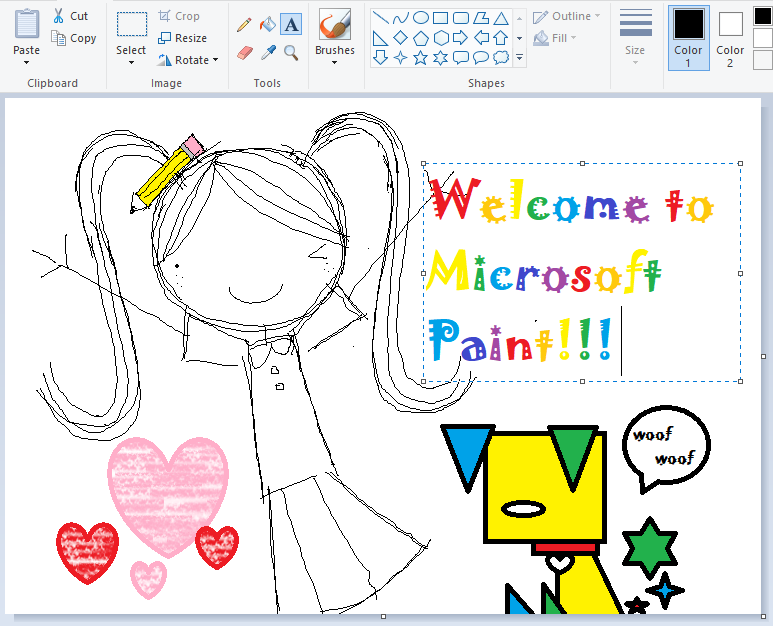Click the Paste clipboard icon

pyautogui.click(x=27, y=24)
